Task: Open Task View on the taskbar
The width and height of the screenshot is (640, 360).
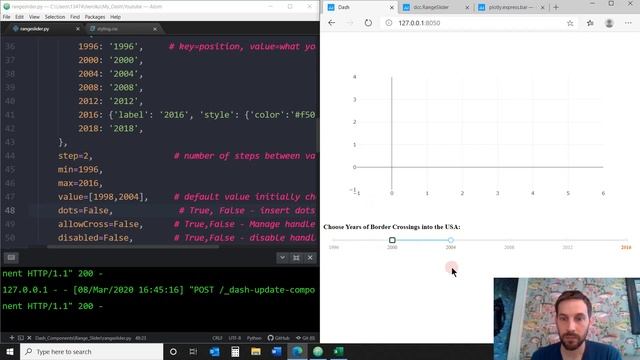Action: tap(193, 351)
